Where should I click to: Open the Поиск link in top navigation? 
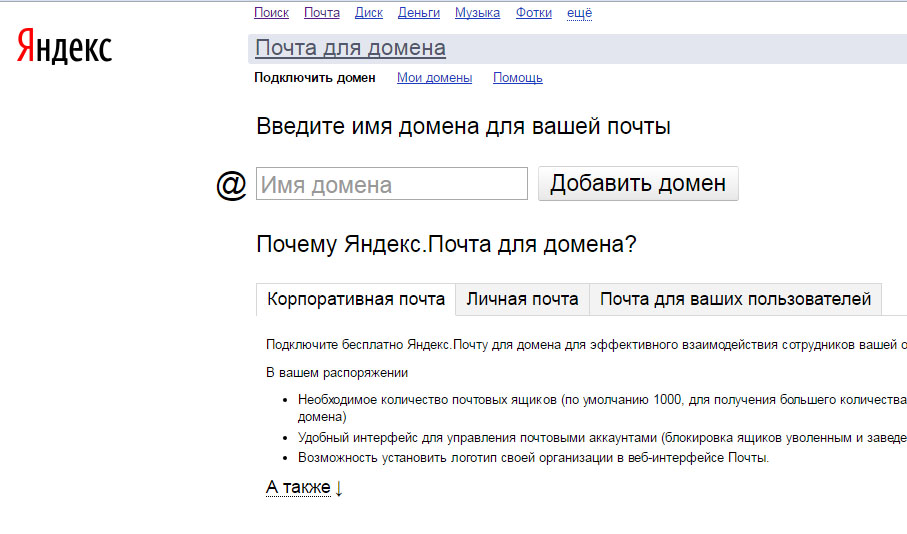[x=271, y=12]
